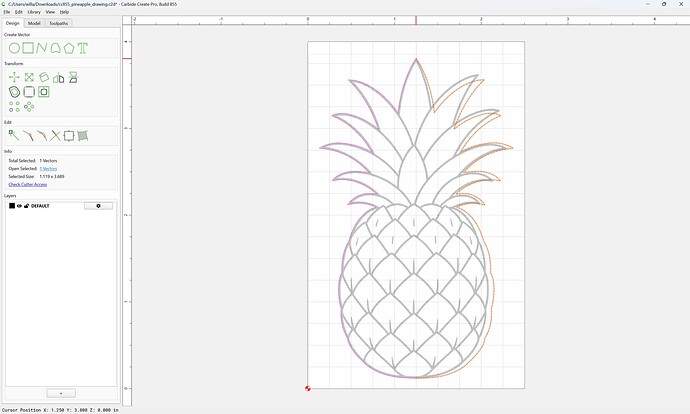Image resolution: width=690 pixels, height=414 pixels.
Task: Choose the Rotate transform tool
Action: tap(44, 77)
